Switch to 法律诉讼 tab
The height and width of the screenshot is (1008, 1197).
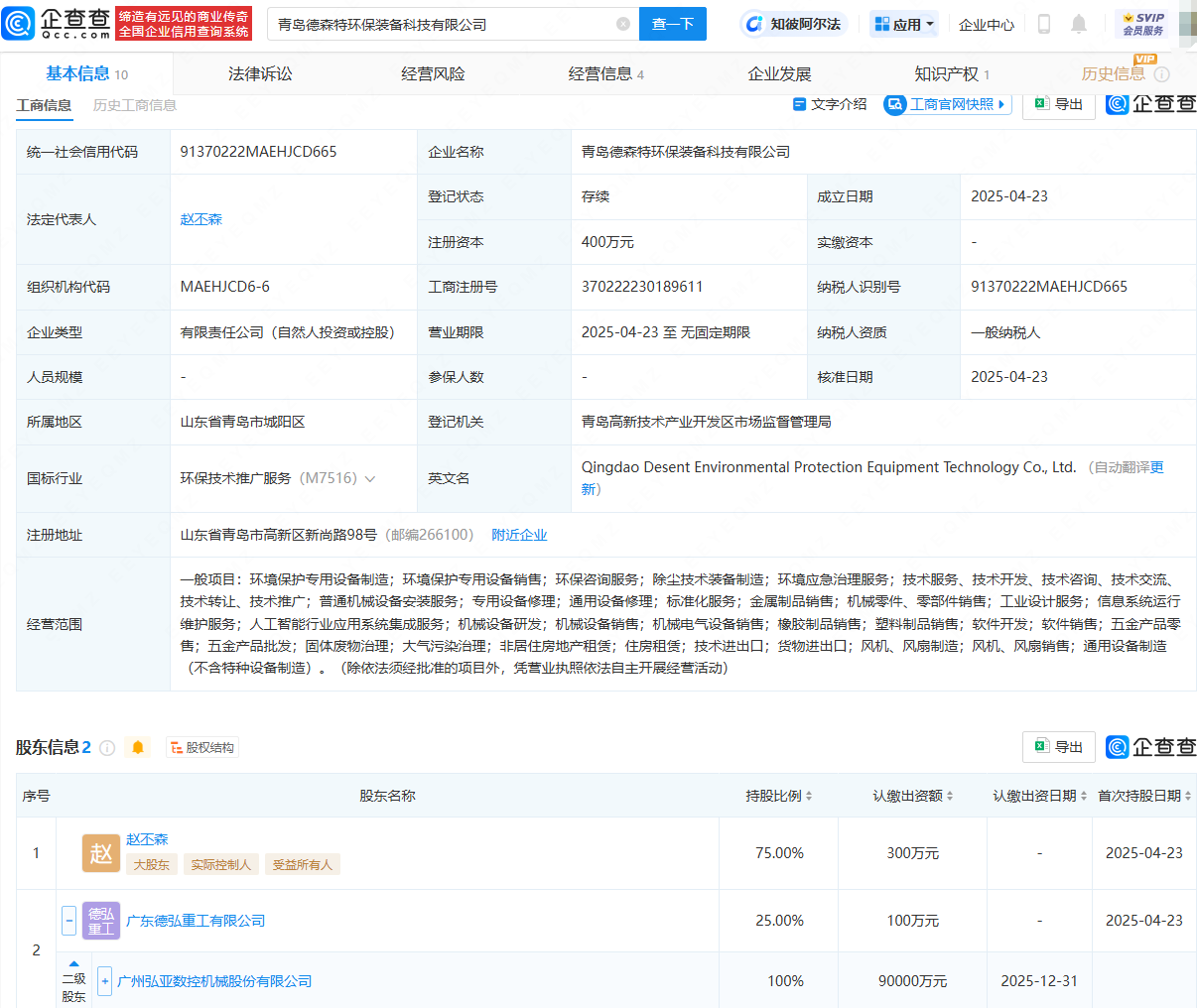[x=260, y=74]
